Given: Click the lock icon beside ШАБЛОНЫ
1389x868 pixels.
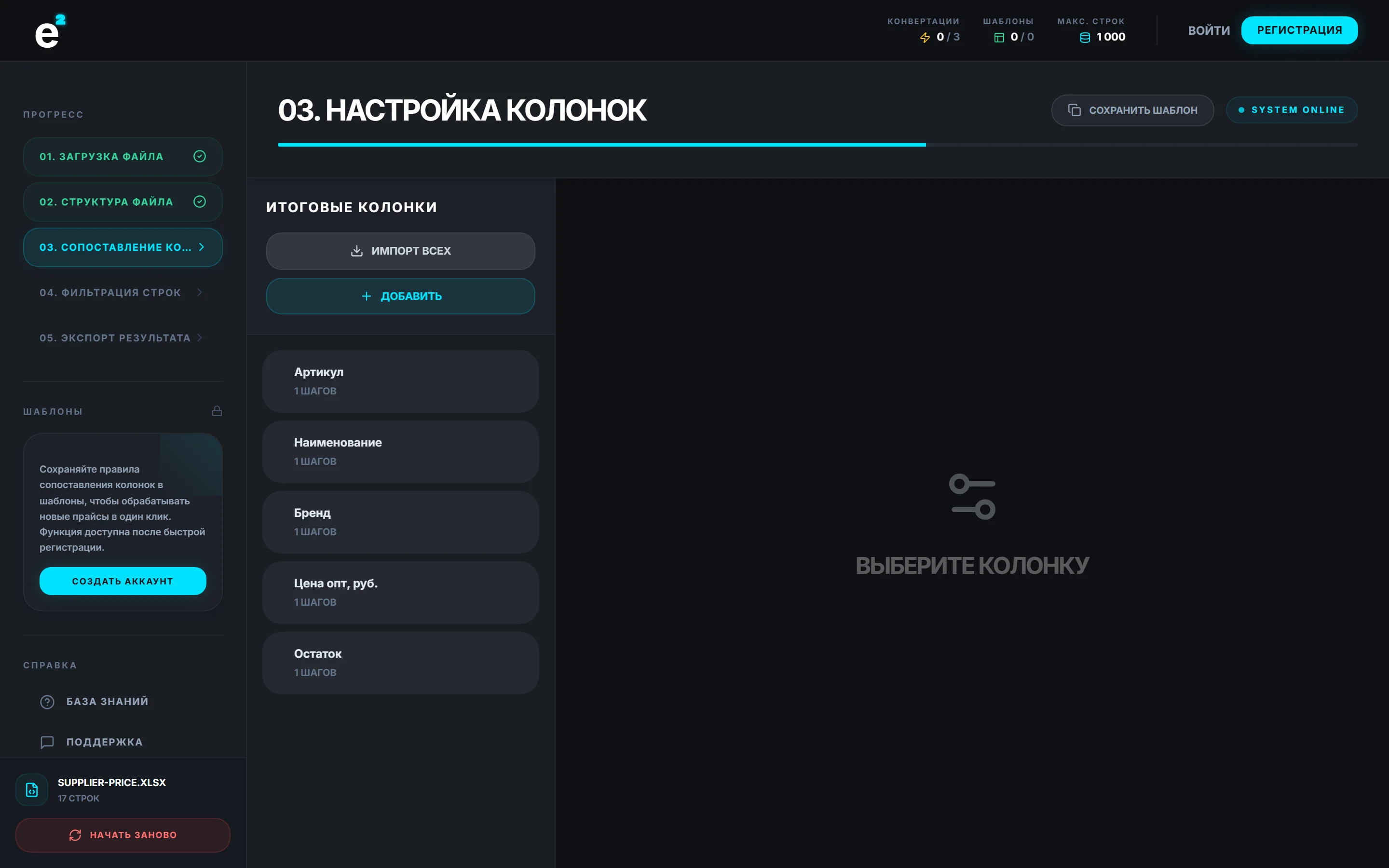Looking at the screenshot, I should click(x=217, y=411).
